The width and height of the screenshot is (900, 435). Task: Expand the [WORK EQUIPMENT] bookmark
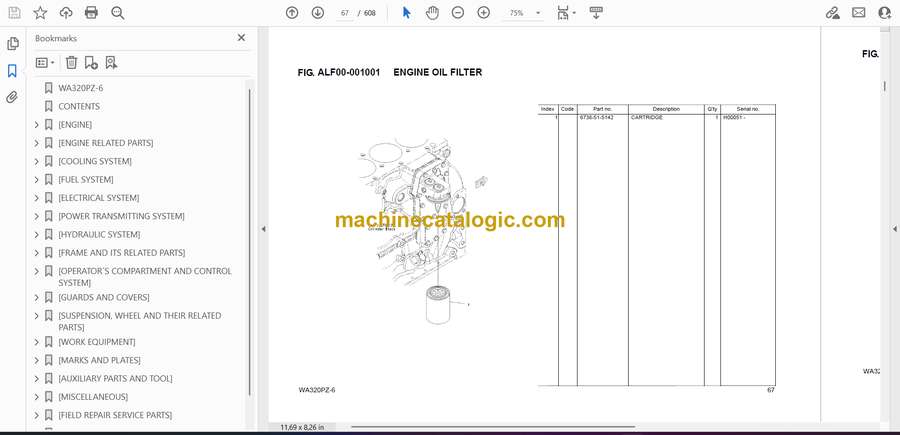pyautogui.click(x=37, y=342)
